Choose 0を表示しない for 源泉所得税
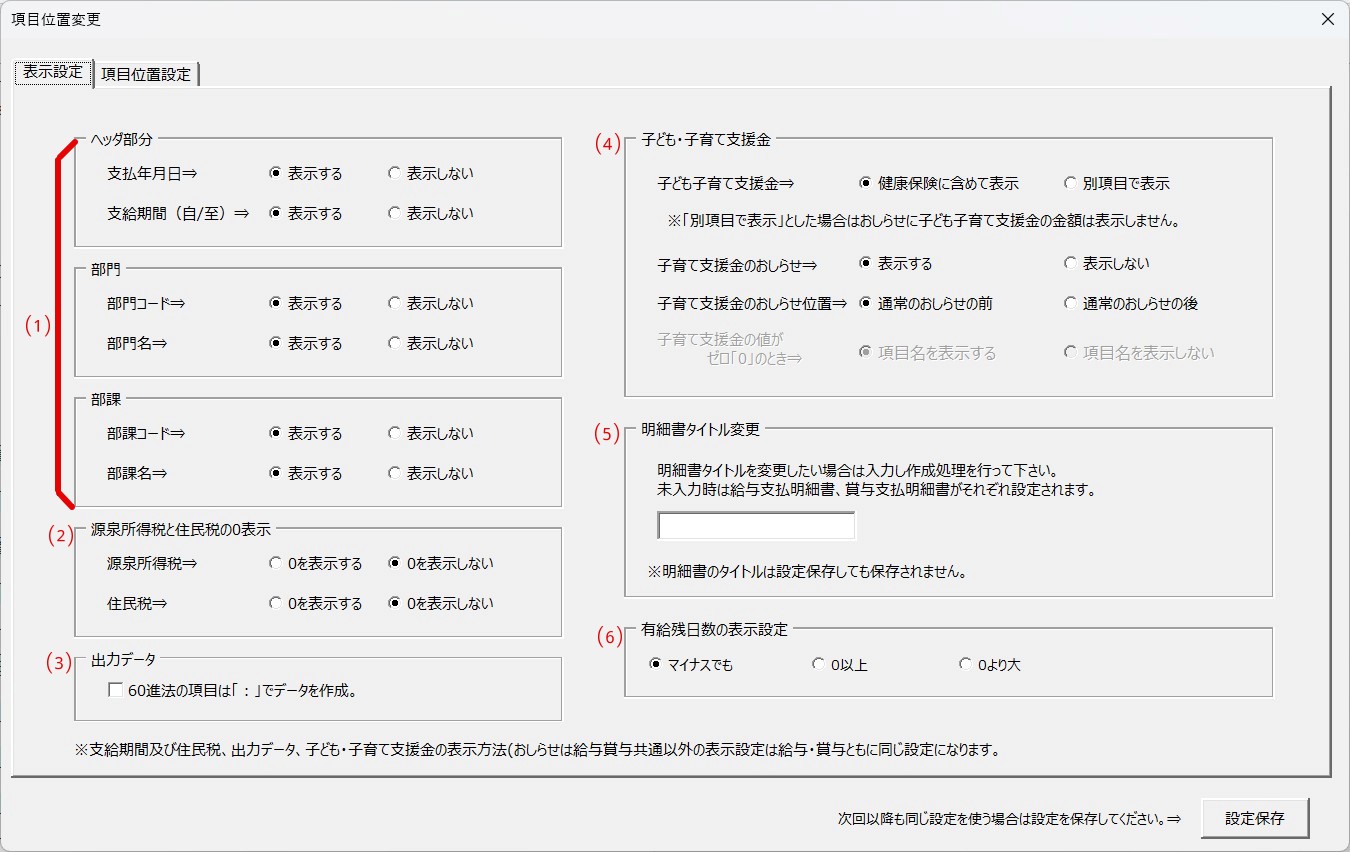This screenshot has width=1350, height=852. pos(441,563)
